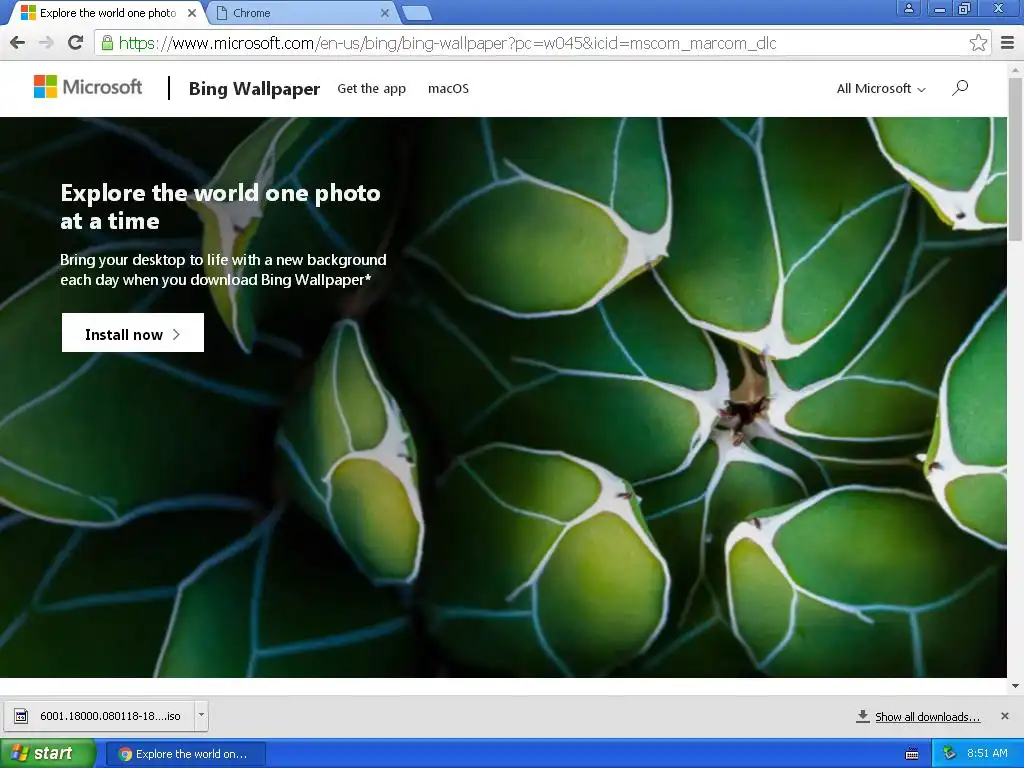This screenshot has height=768, width=1024.
Task: Click the ISO file icon in downloads bar
Action: (x=21, y=716)
